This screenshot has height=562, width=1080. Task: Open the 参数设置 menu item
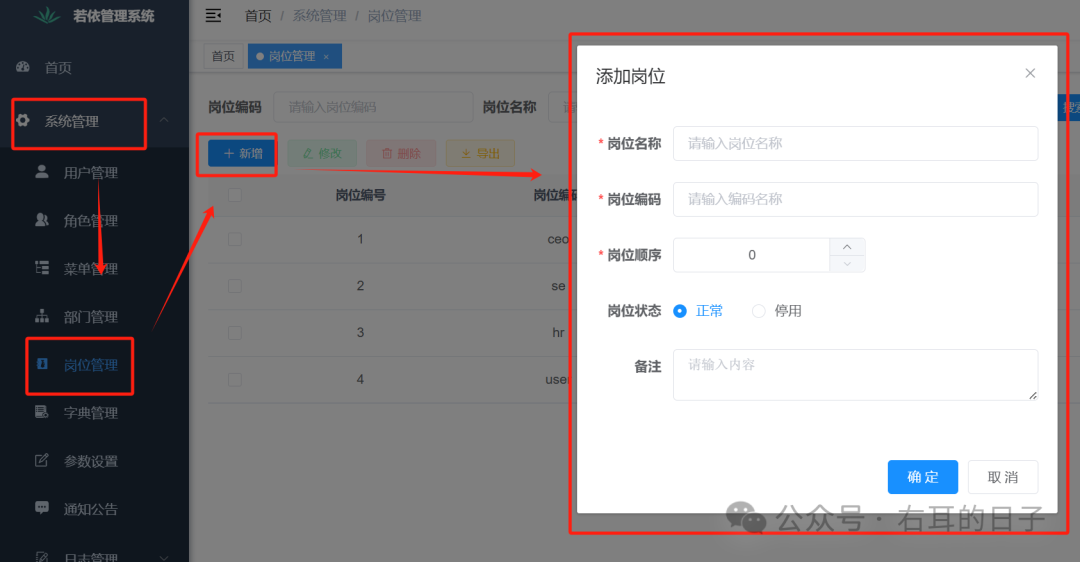90,461
